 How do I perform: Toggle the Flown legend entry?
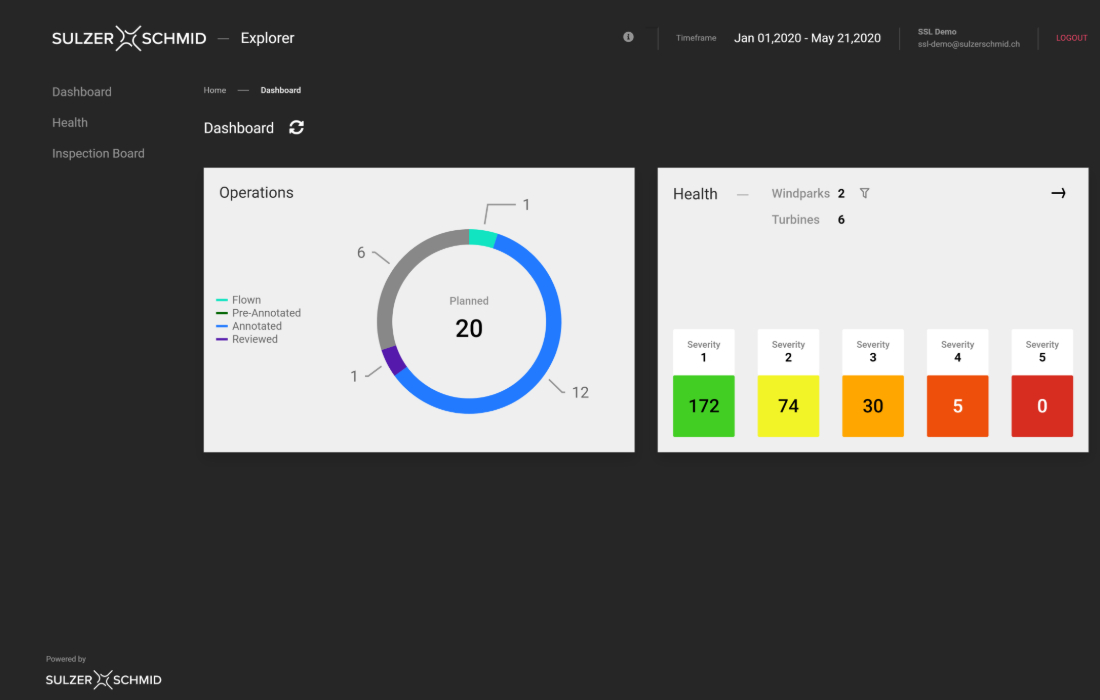(239, 300)
